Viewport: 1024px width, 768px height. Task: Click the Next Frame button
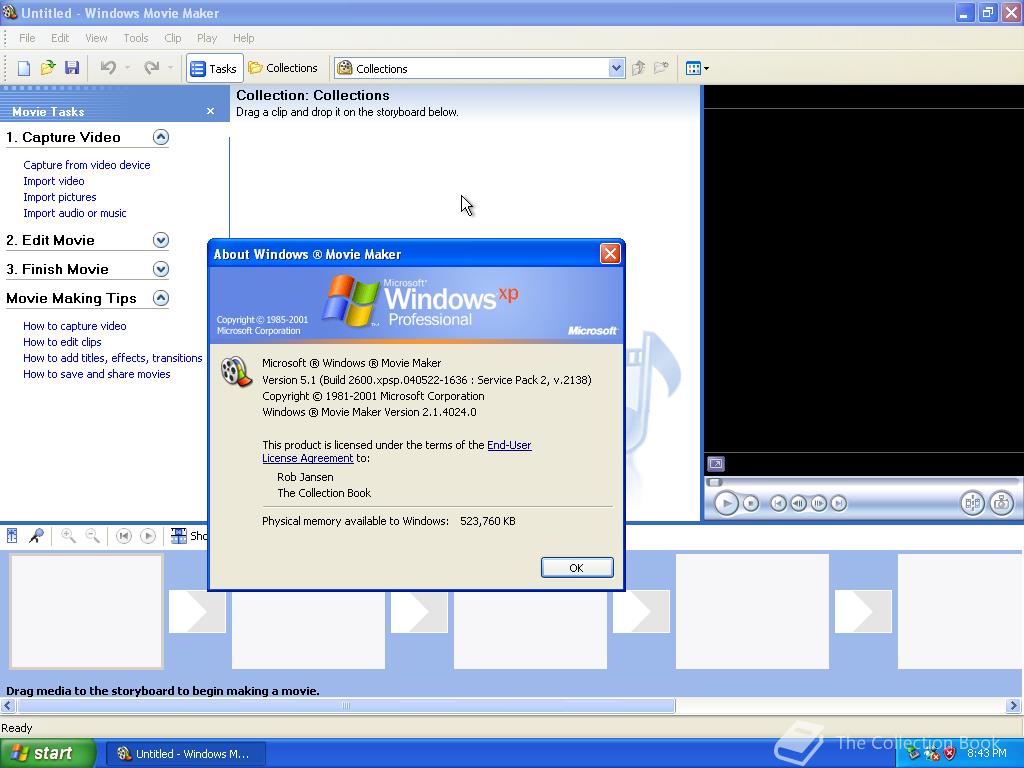pos(818,504)
